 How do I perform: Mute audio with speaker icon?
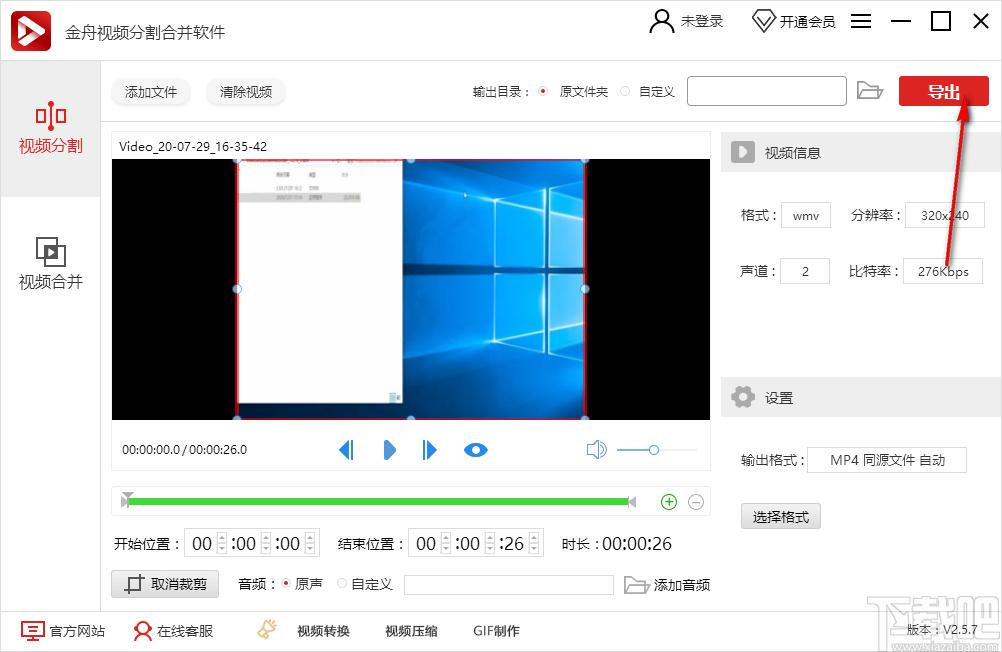596,449
